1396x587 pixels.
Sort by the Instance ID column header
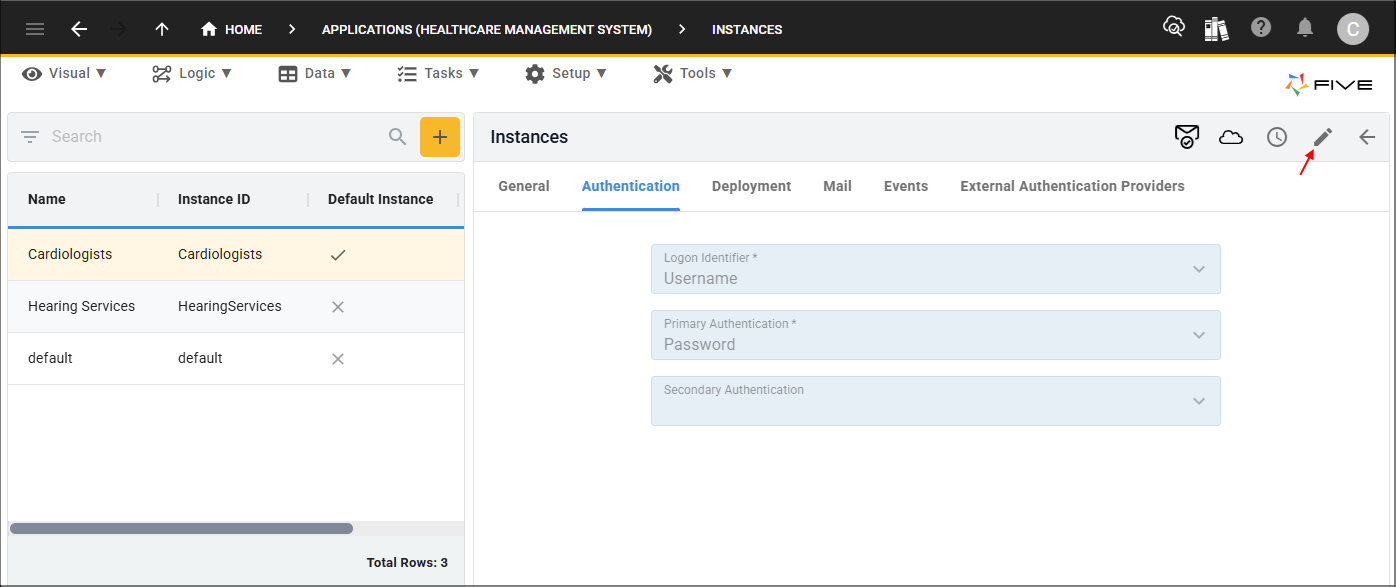(214, 199)
